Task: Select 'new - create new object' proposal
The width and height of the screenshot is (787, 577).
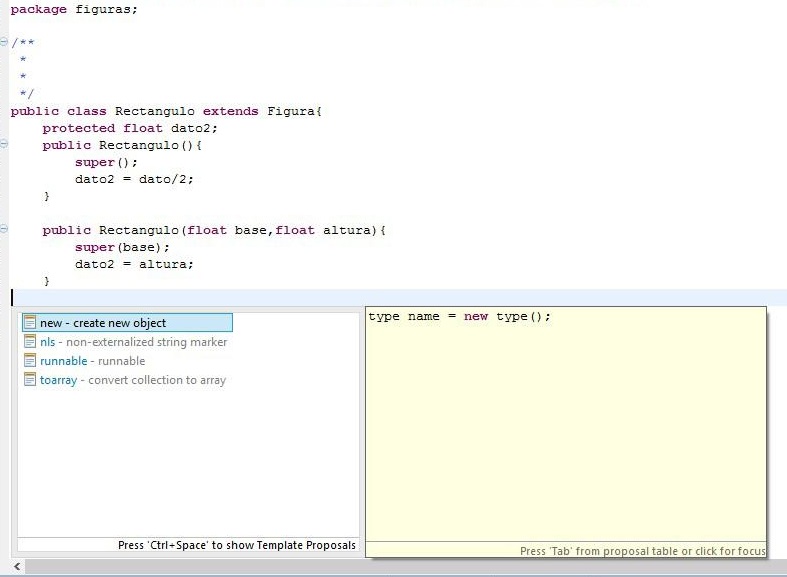Action: click(x=103, y=323)
